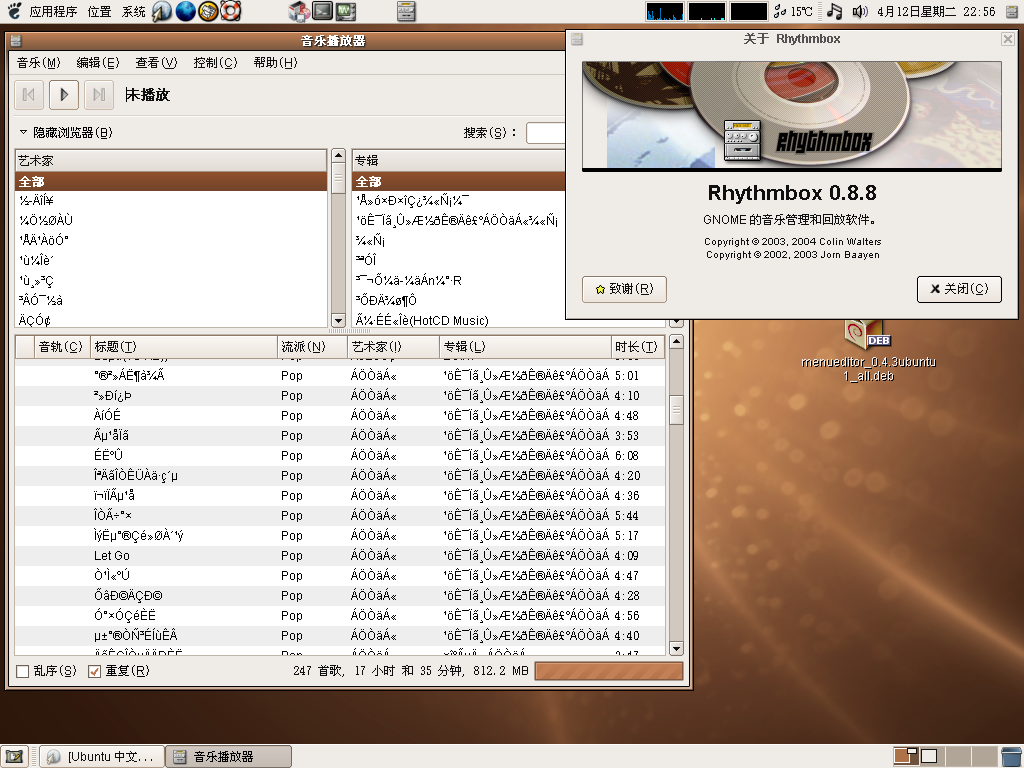Viewport: 1024px width, 768px height.
Task: Open the 音乐(M) menu
Action: [39, 63]
